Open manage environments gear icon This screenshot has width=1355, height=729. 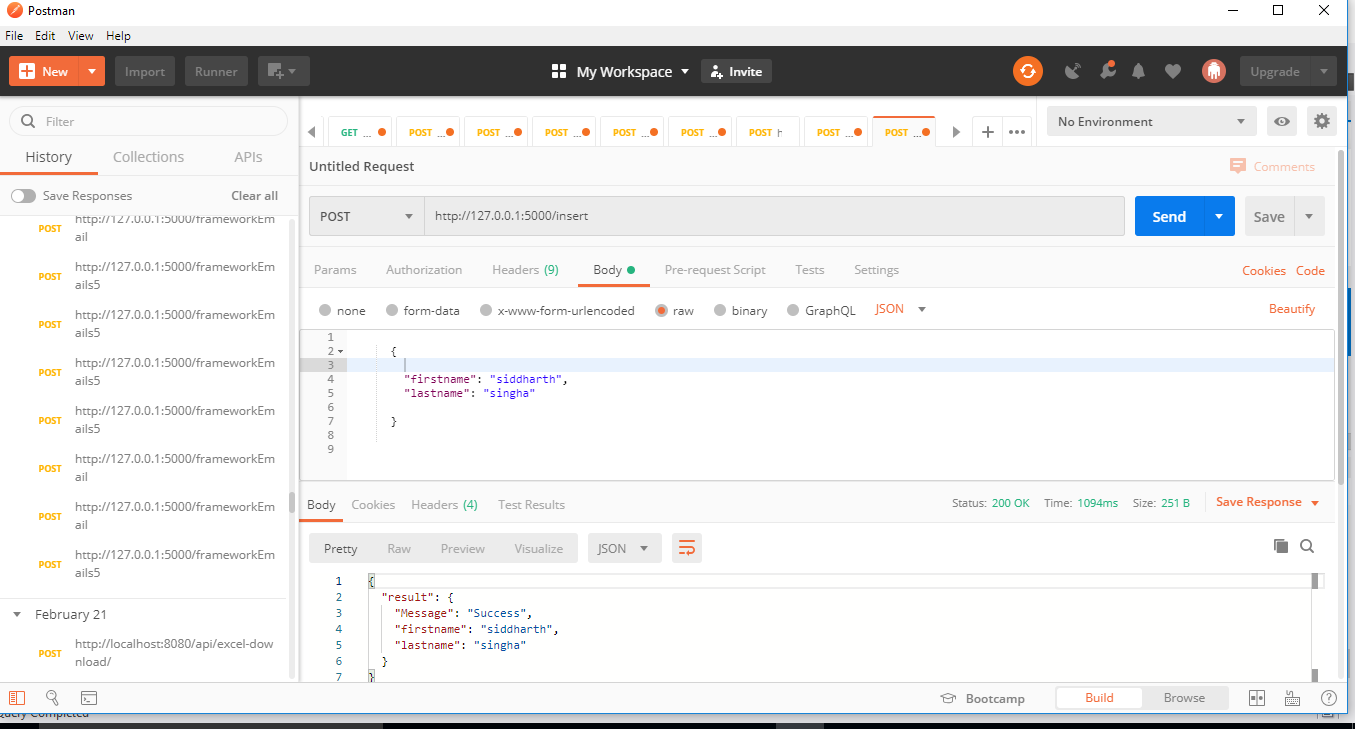coord(1322,121)
